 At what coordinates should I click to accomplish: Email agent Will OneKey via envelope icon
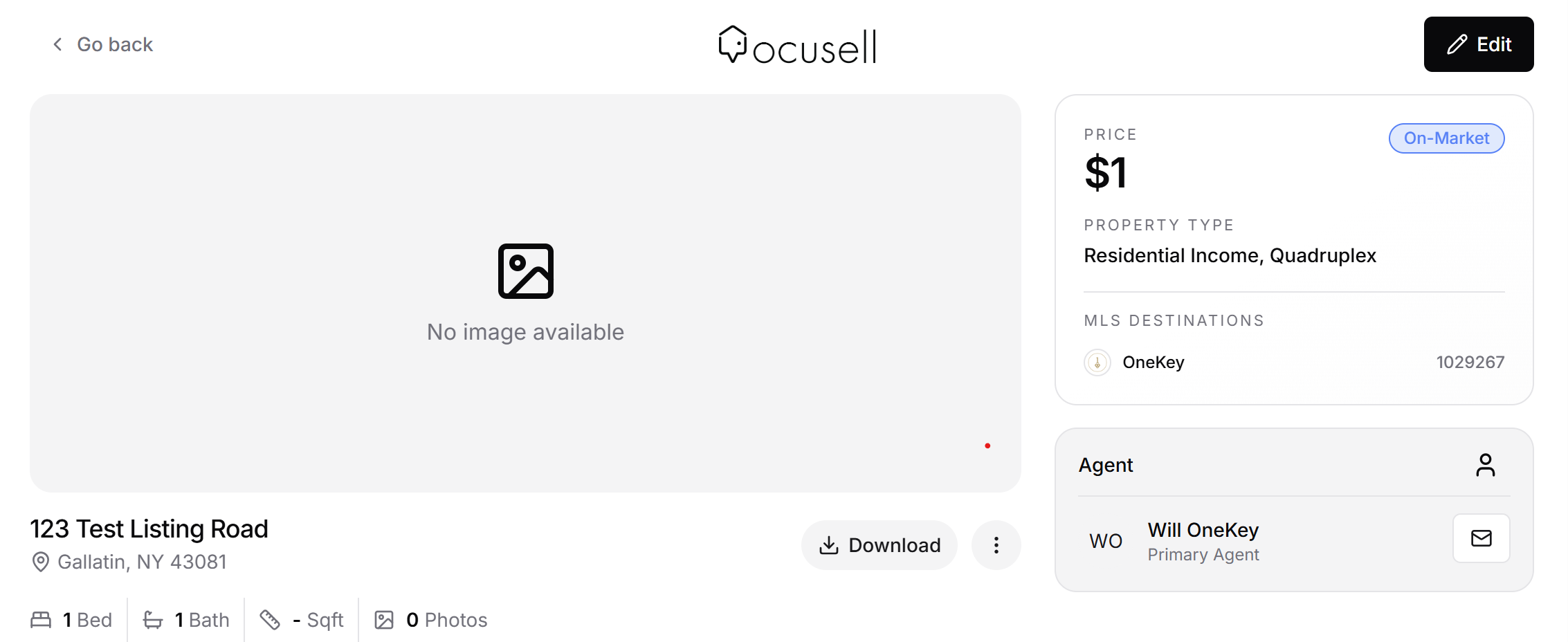coord(1481,538)
